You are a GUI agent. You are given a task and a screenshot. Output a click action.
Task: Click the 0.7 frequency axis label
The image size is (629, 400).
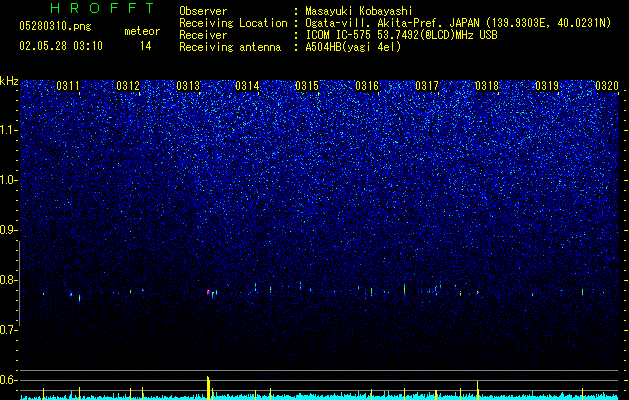tap(9, 330)
